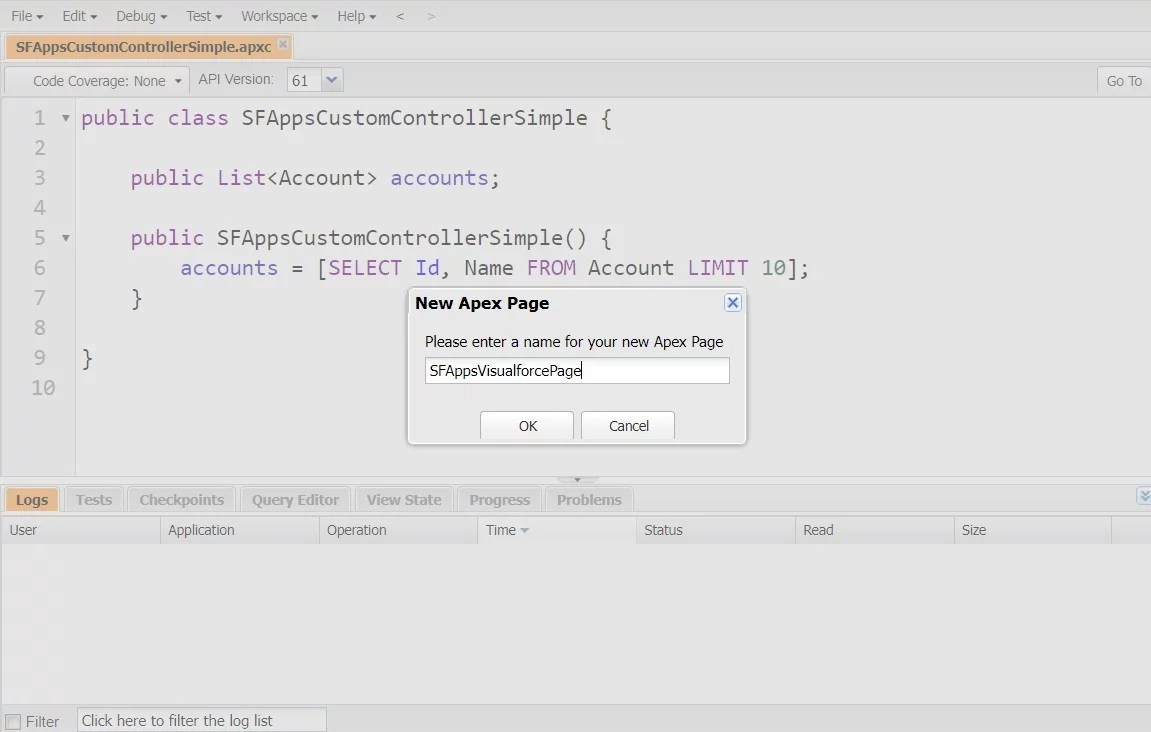Screen dimensions: 1151x732
Task: Close the New Apex Page dialog
Action: click(733, 302)
